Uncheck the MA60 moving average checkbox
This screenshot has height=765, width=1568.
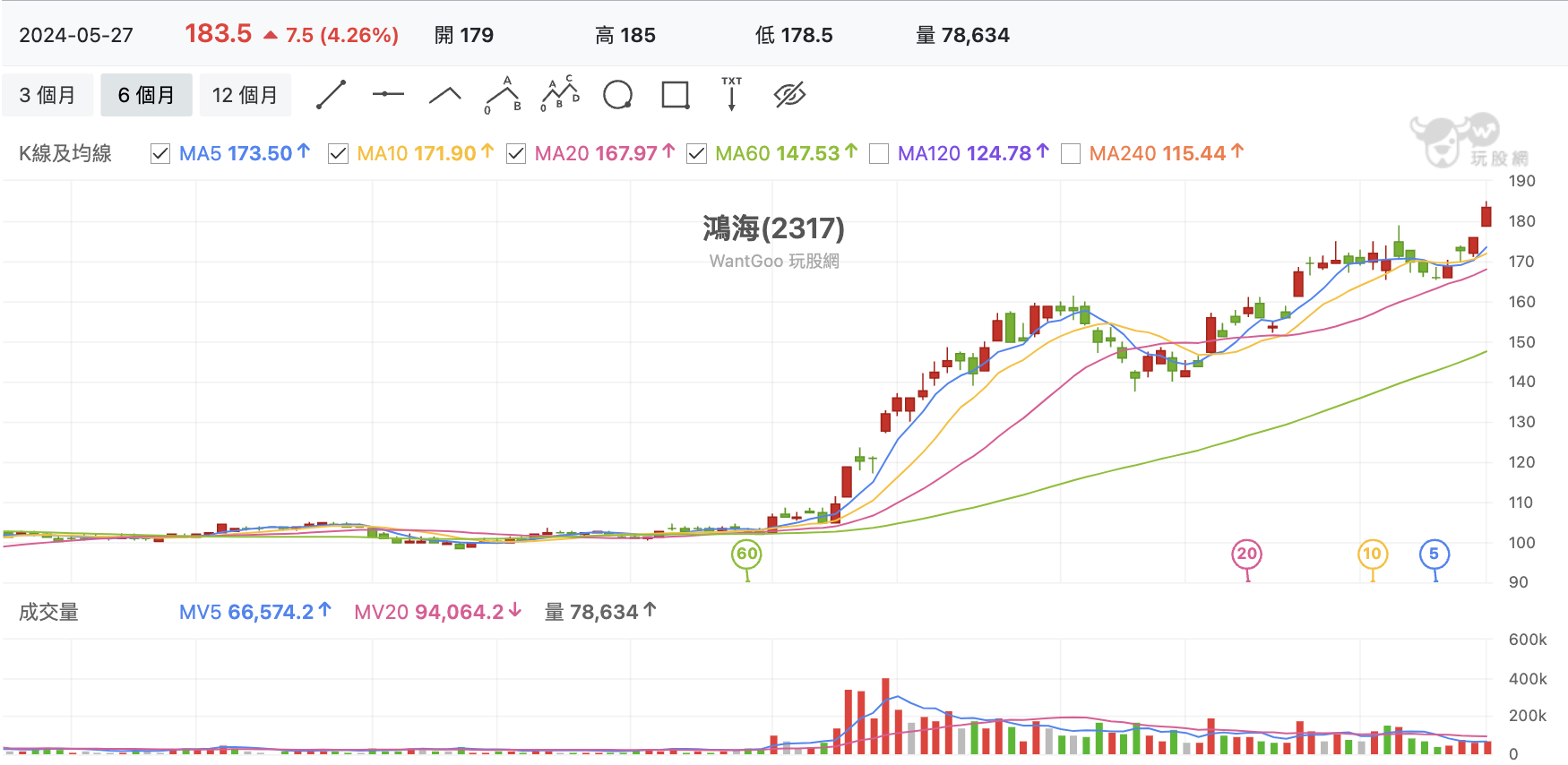[696, 154]
